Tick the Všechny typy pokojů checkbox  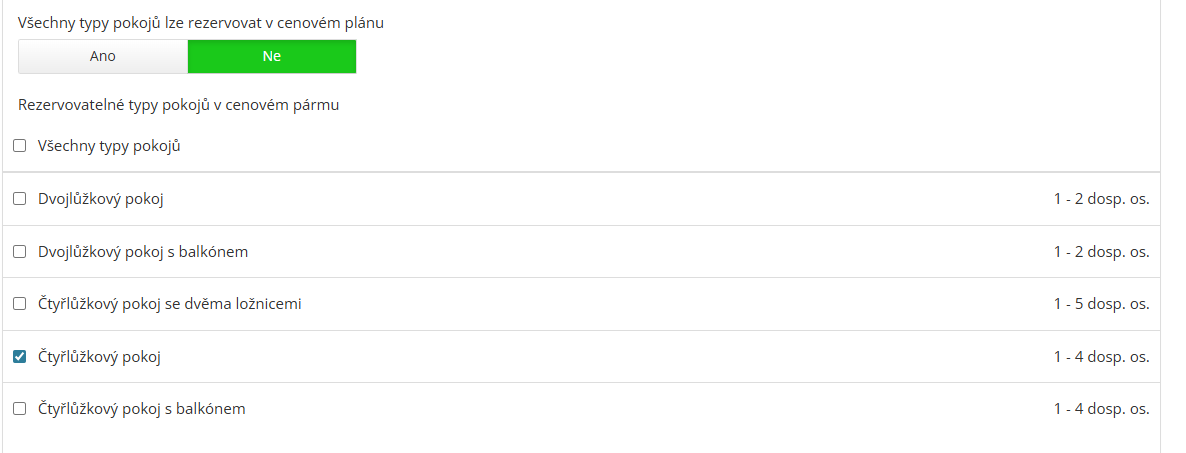pos(19,146)
